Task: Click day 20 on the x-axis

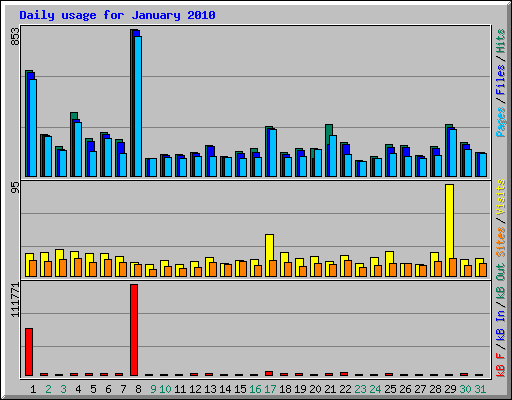Action: (315, 389)
